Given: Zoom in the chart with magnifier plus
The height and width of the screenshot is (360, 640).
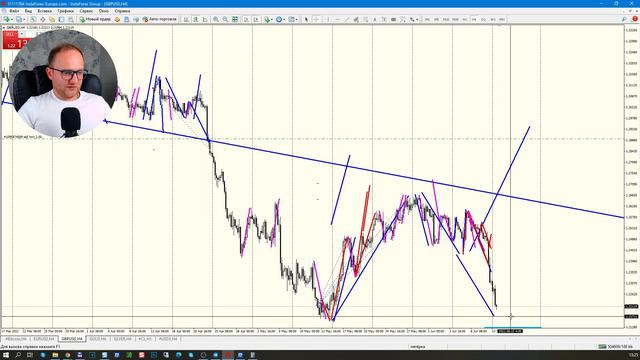Looking at the screenshot, I should click(x=216, y=19).
